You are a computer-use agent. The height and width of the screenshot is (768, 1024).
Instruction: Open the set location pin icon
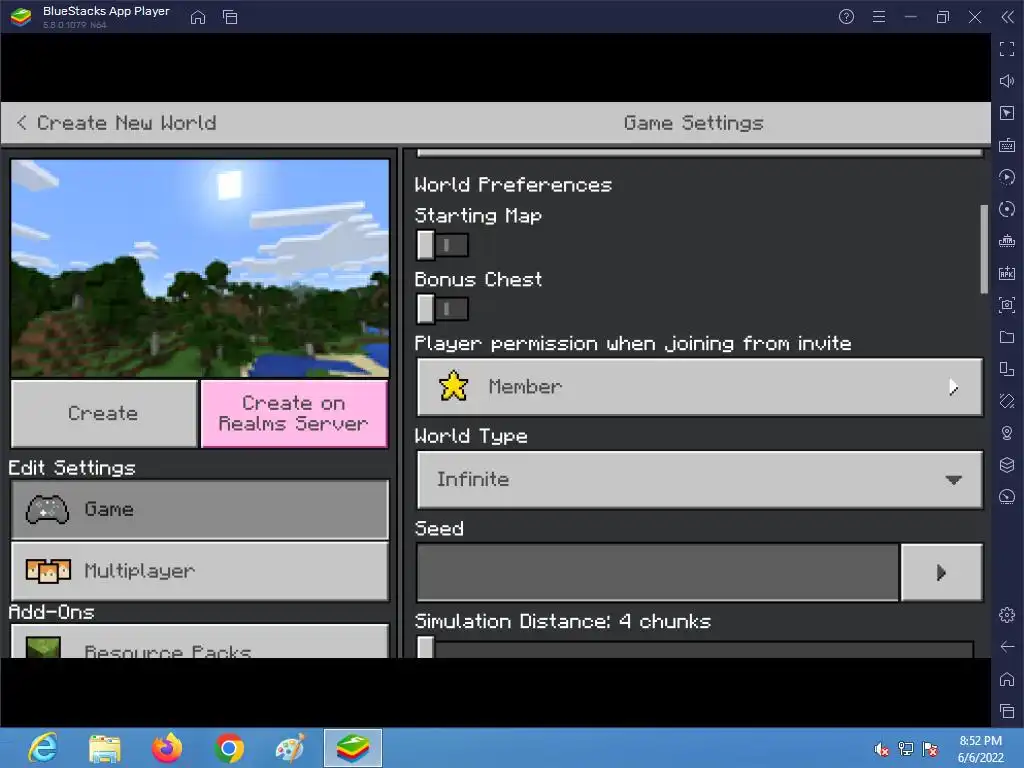pos(1007,433)
